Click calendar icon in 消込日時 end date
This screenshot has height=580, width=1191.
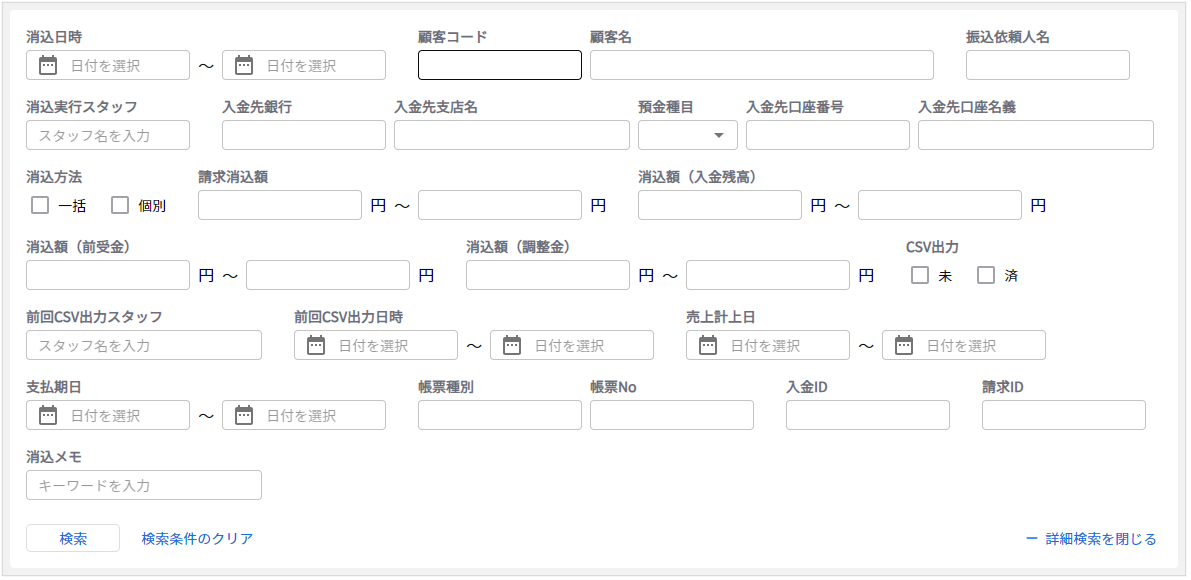click(x=243, y=65)
